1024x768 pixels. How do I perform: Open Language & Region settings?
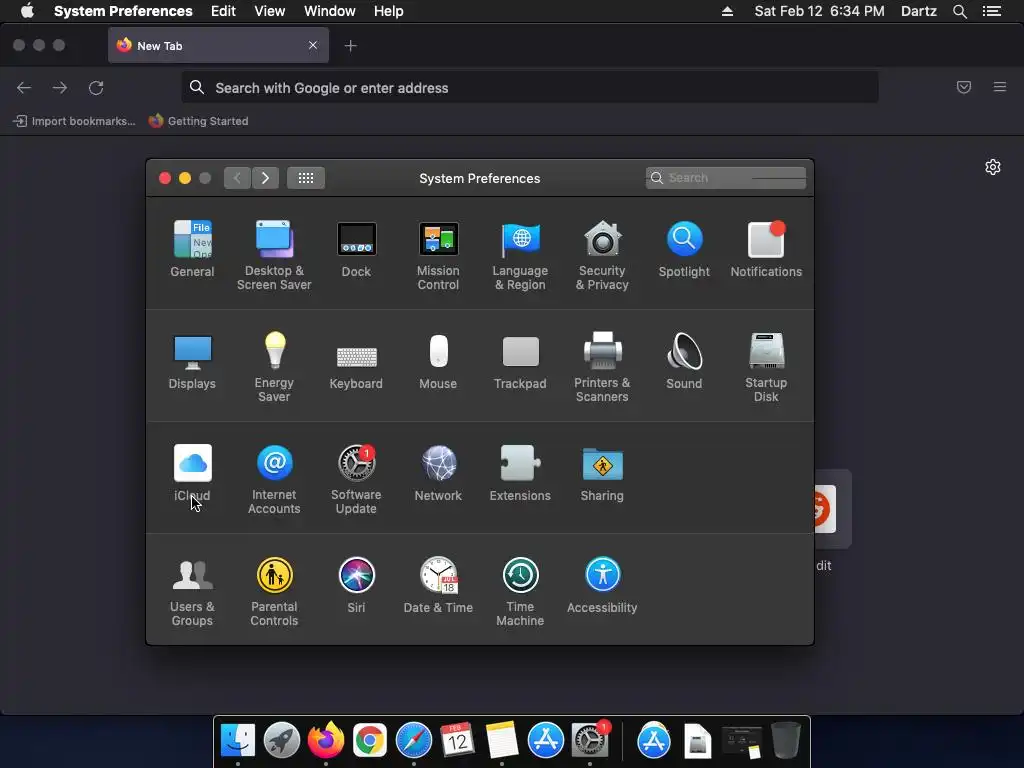tap(520, 255)
